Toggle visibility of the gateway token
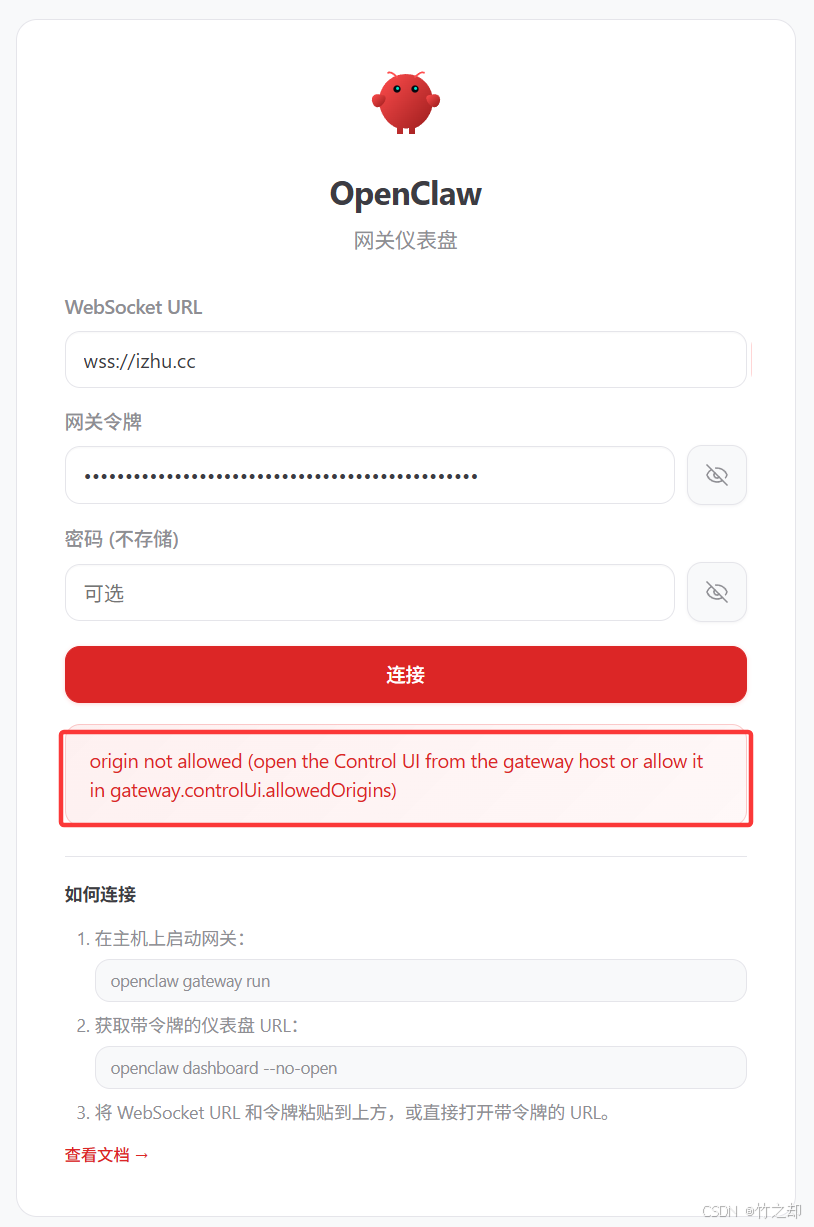Viewport: 814px width, 1227px height. coord(717,475)
